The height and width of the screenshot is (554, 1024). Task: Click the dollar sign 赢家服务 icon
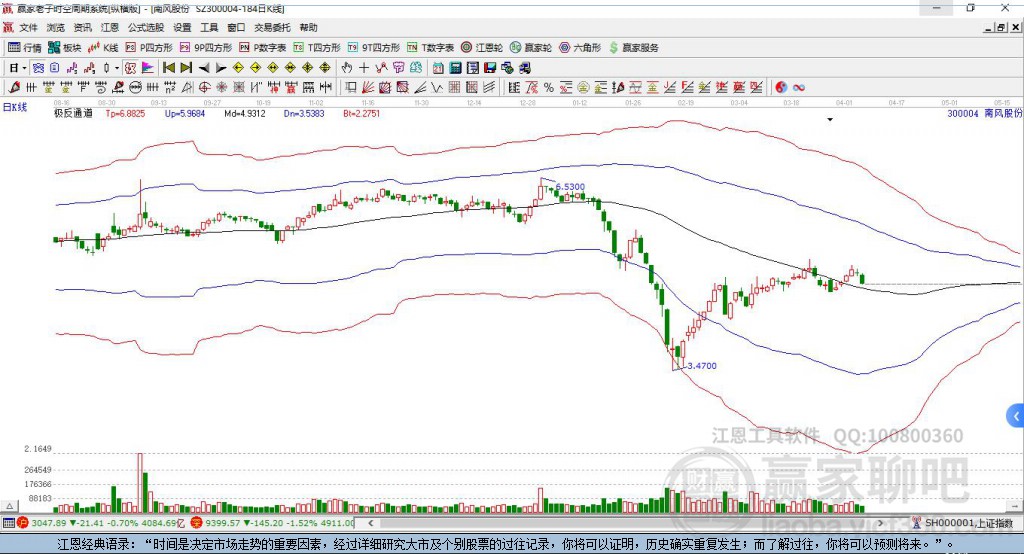coord(613,48)
